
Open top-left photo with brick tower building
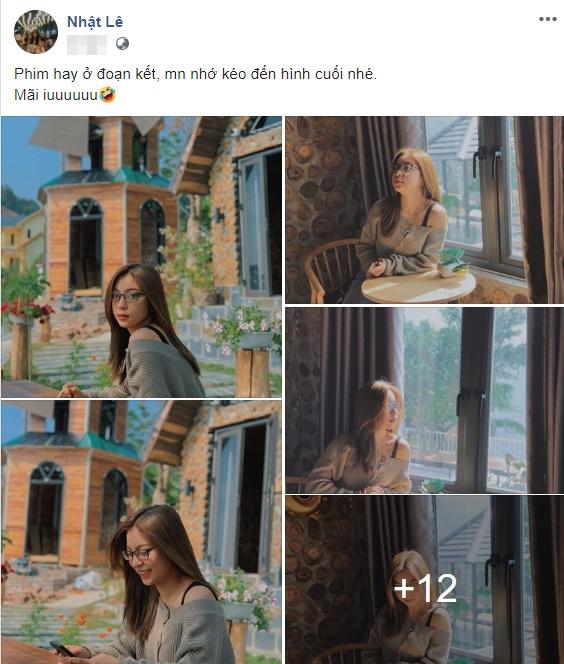coord(141,257)
